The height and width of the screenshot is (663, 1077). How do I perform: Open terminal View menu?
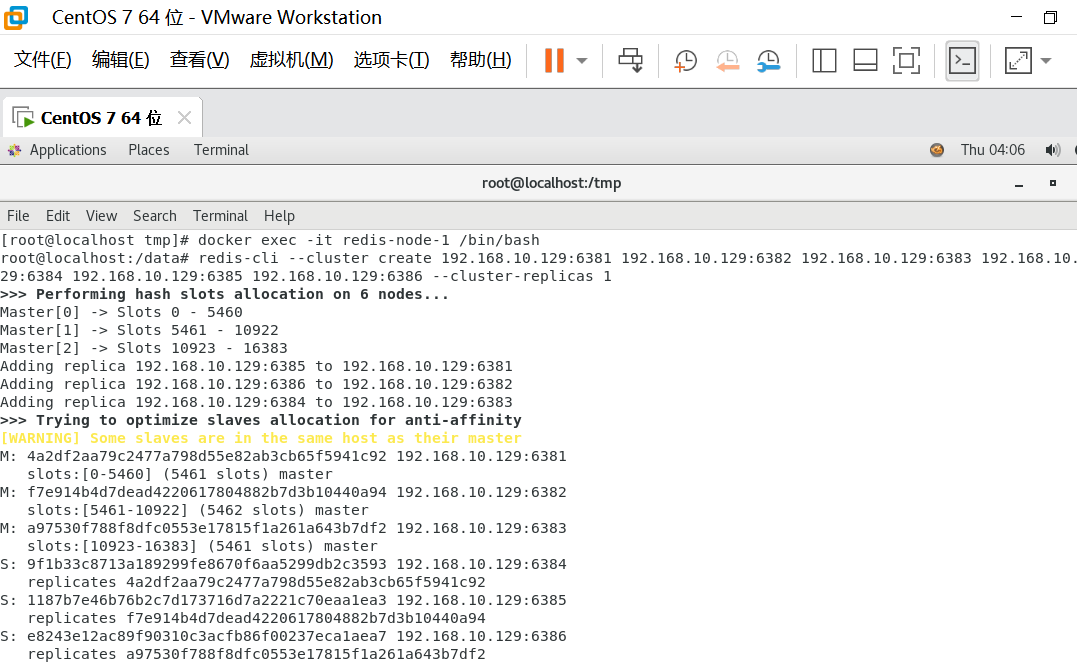[102, 216]
